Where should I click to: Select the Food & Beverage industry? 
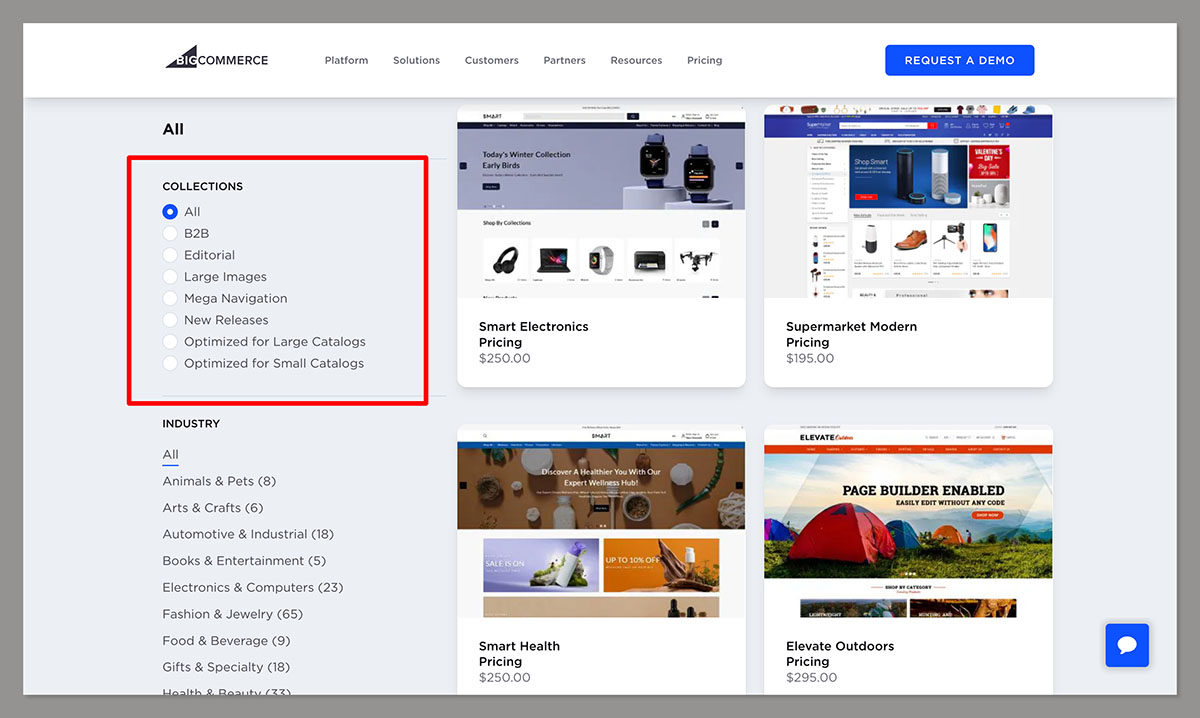[226, 640]
